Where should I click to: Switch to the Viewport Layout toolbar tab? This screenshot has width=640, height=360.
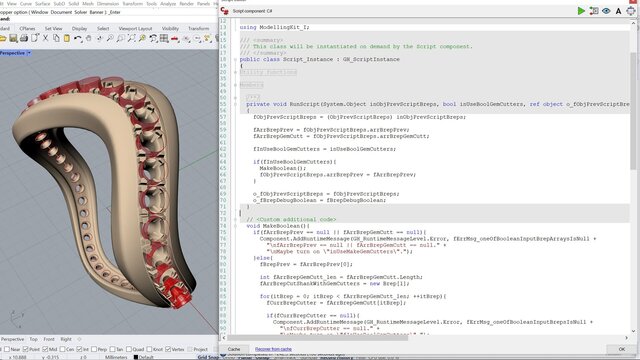[x=135, y=28]
